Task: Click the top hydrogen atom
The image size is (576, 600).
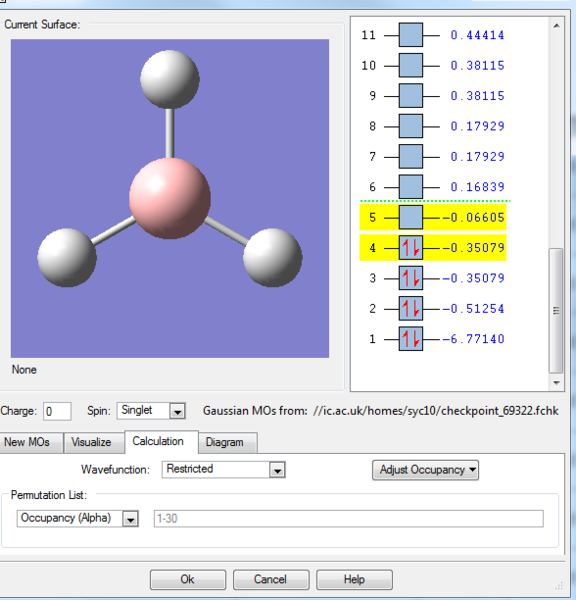Action: [x=170, y=79]
